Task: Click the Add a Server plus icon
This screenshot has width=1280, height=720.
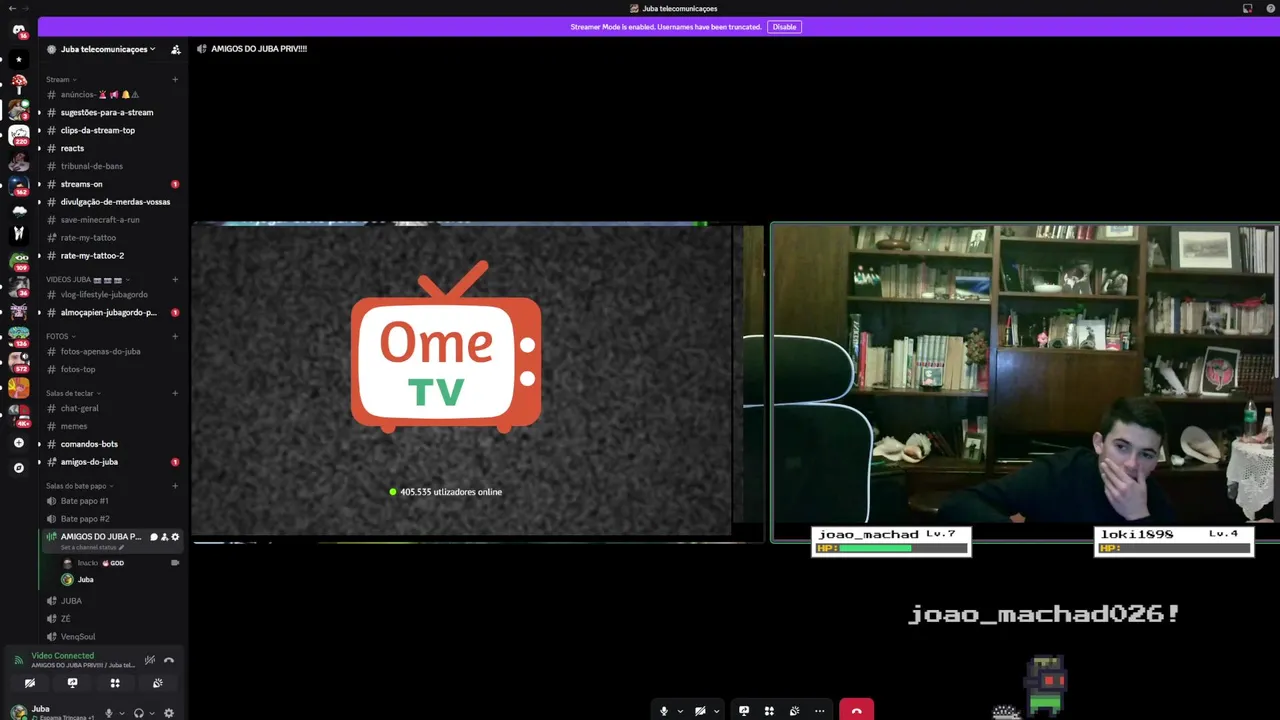Action: pos(19,442)
